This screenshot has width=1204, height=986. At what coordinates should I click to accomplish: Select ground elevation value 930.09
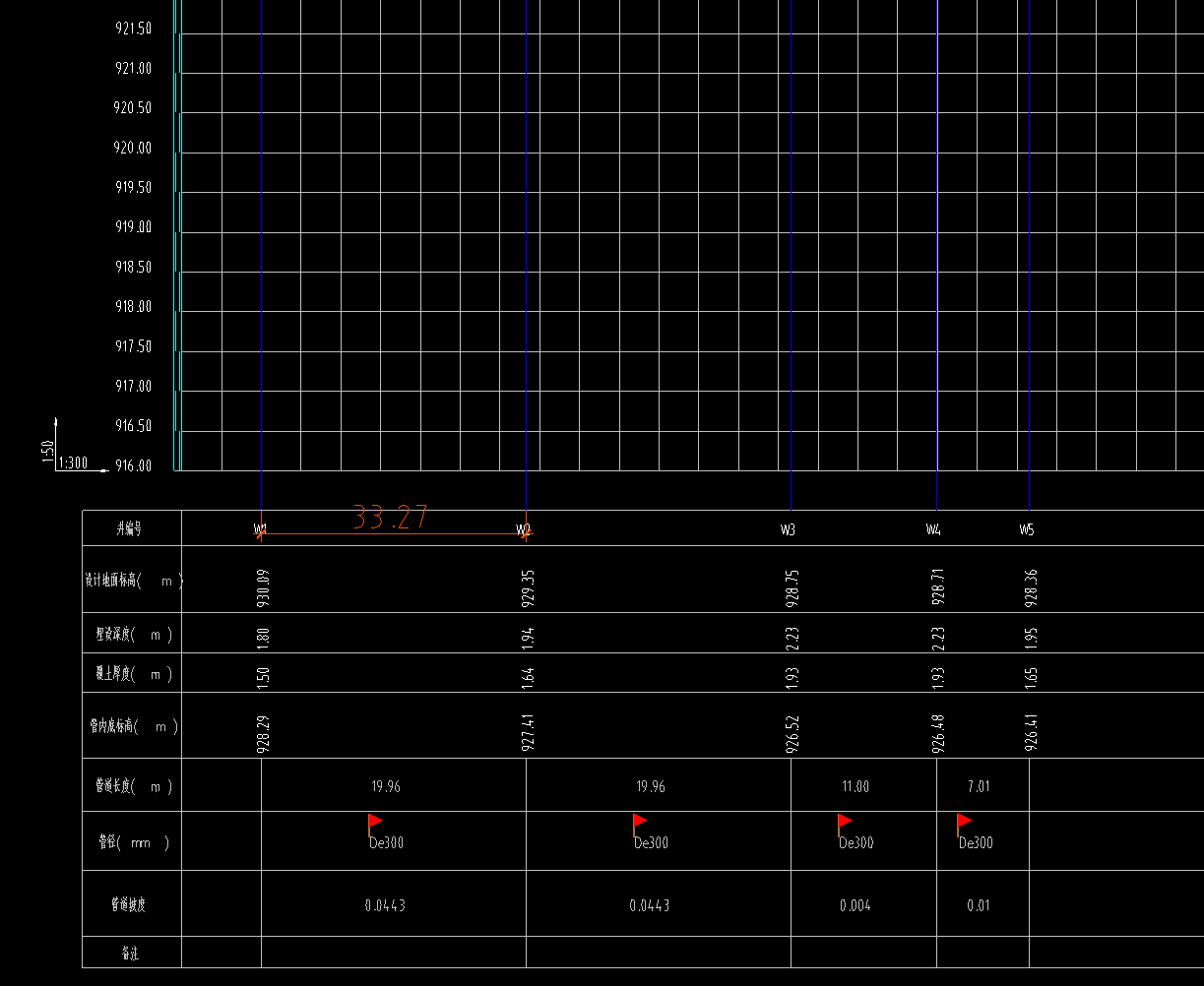[263, 586]
